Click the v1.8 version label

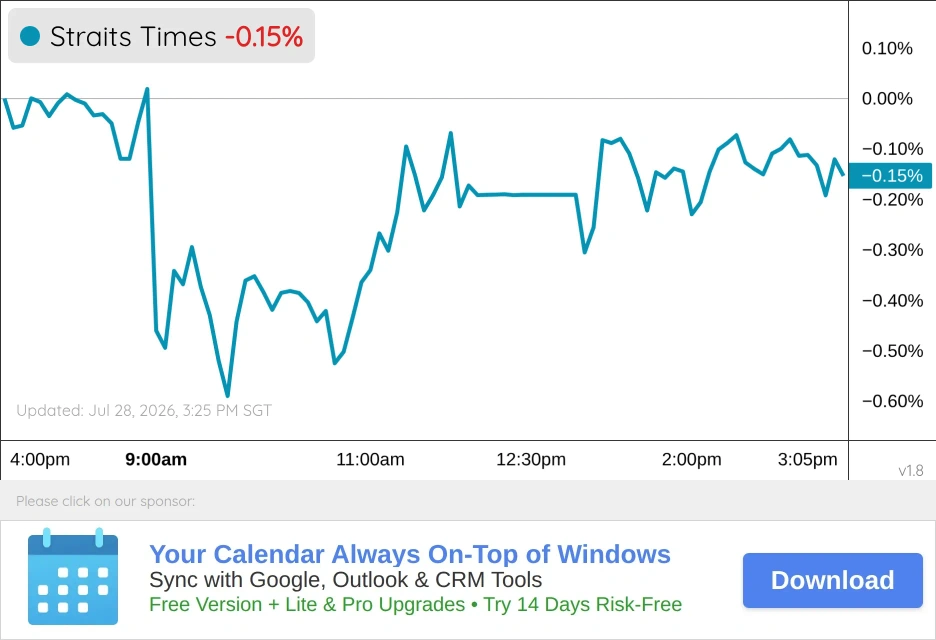(x=911, y=470)
